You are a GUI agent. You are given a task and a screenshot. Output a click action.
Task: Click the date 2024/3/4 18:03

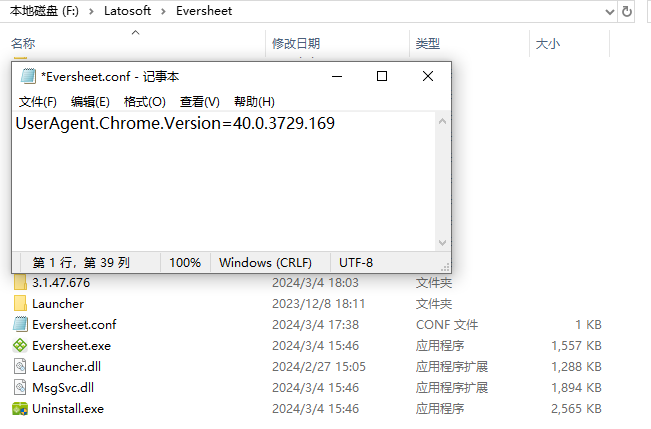pos(315,283)
